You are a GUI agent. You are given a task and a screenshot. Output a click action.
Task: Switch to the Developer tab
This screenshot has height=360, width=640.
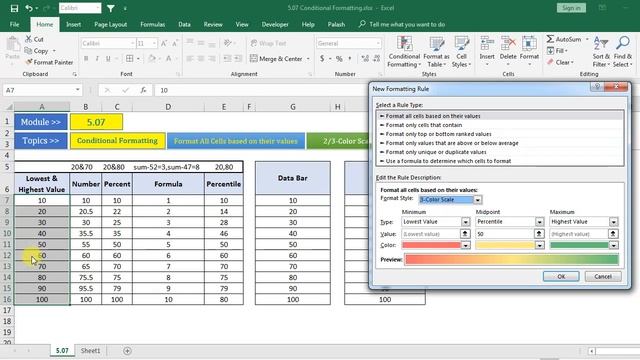click(275, 24)
